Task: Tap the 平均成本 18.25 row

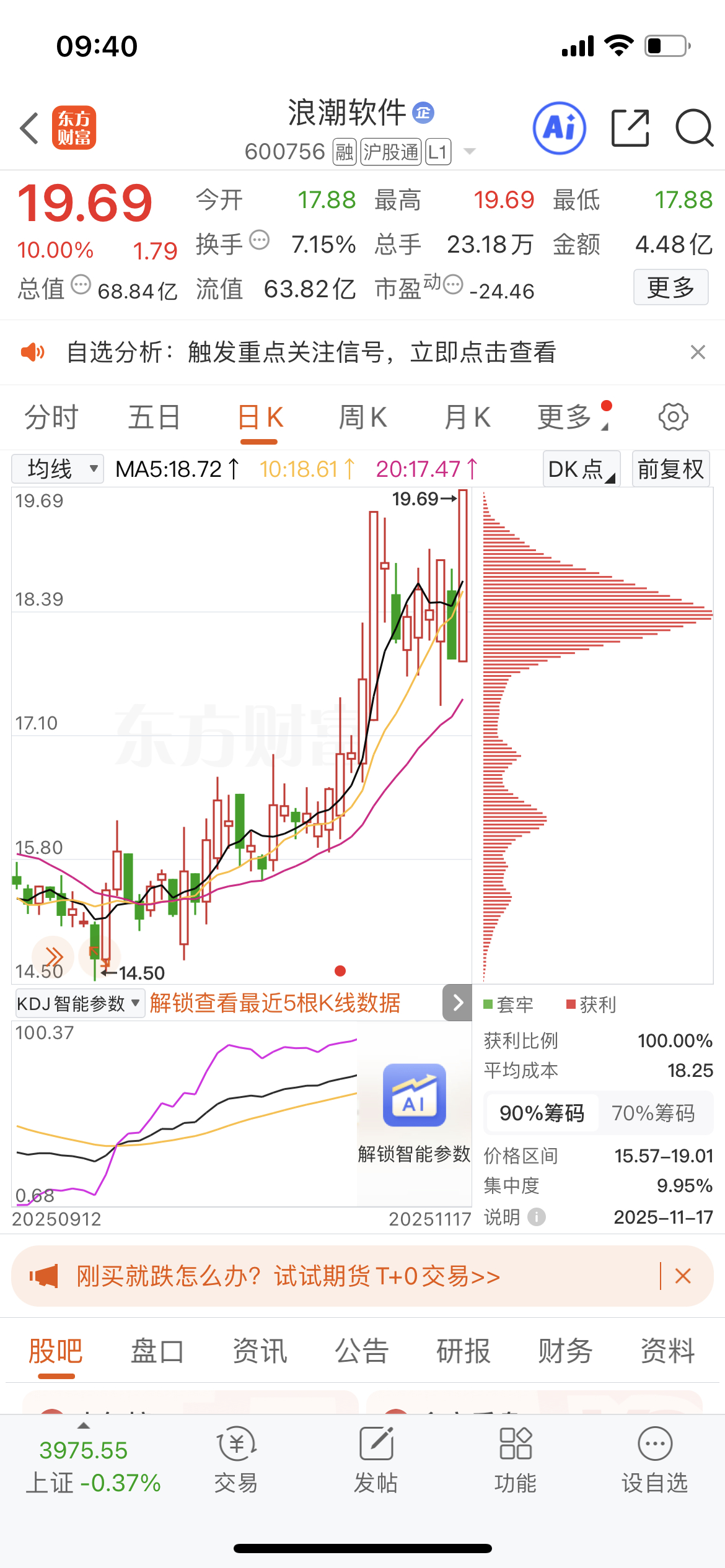Action: click(x=598, y=1070)
